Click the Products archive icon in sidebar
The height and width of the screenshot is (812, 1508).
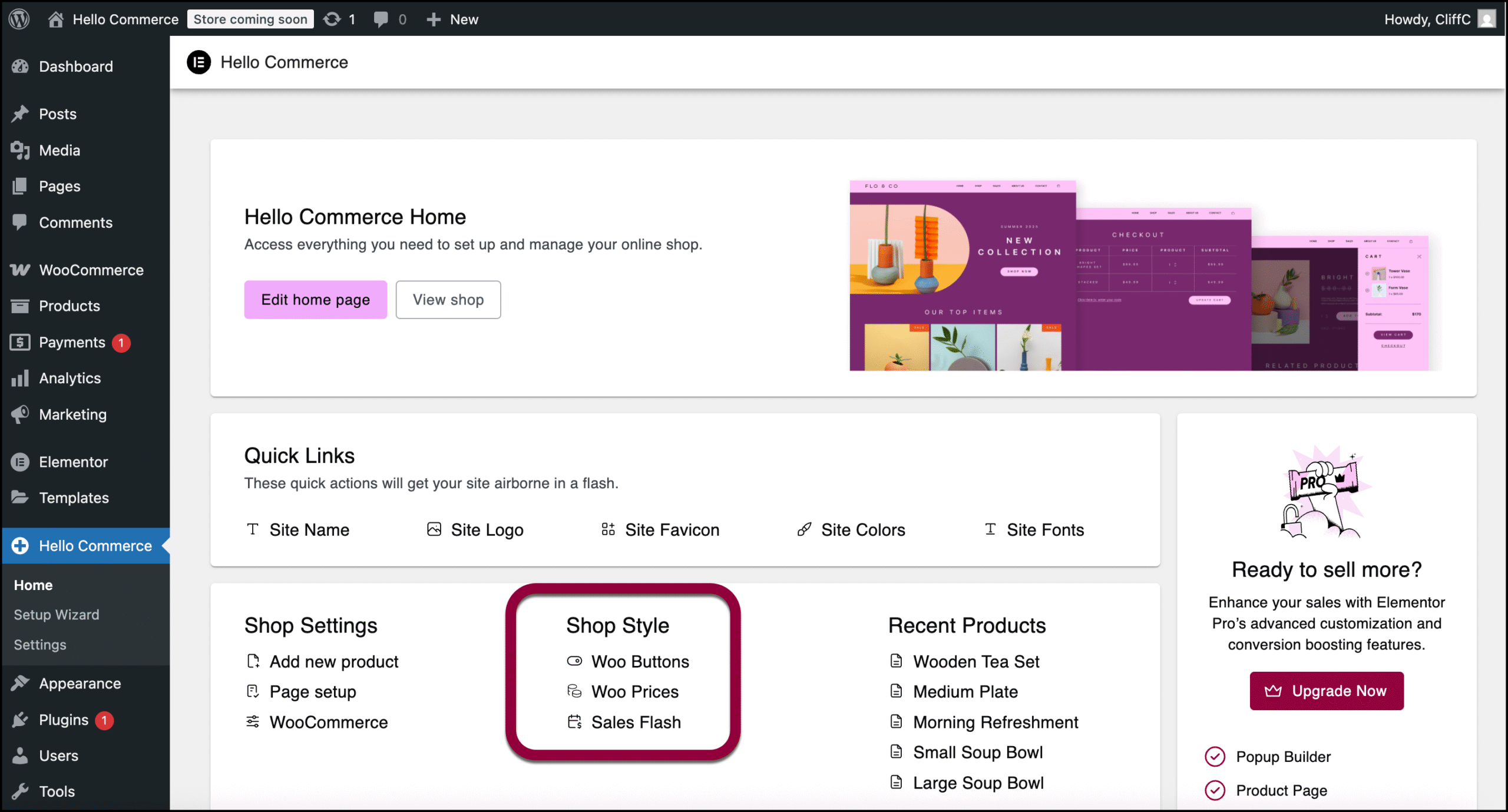[x=20, y=306]
